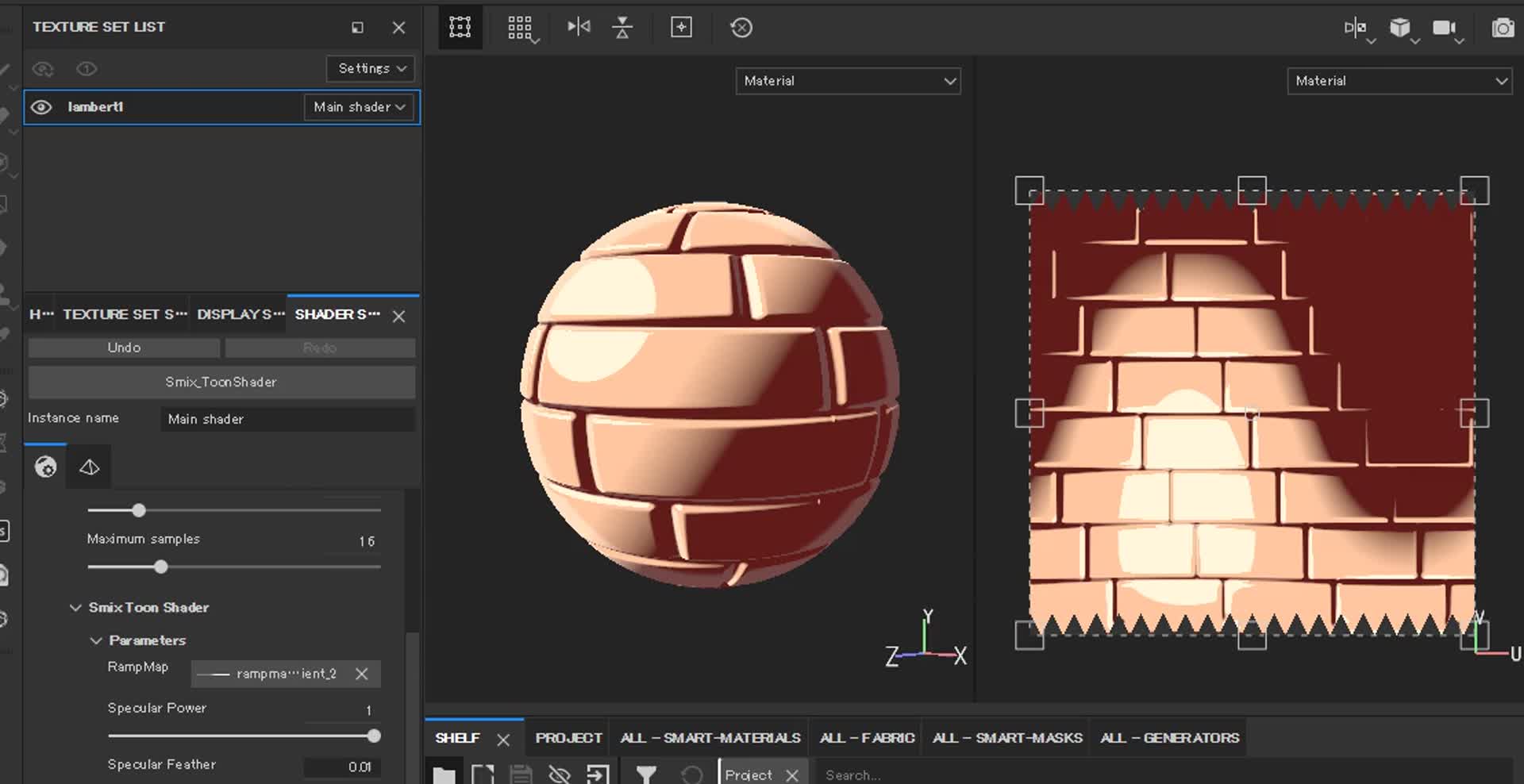The width and height of the screenshot is (1524, 784).
Task: Open the 3D cube display mode icon
Action: [1402, 29]
